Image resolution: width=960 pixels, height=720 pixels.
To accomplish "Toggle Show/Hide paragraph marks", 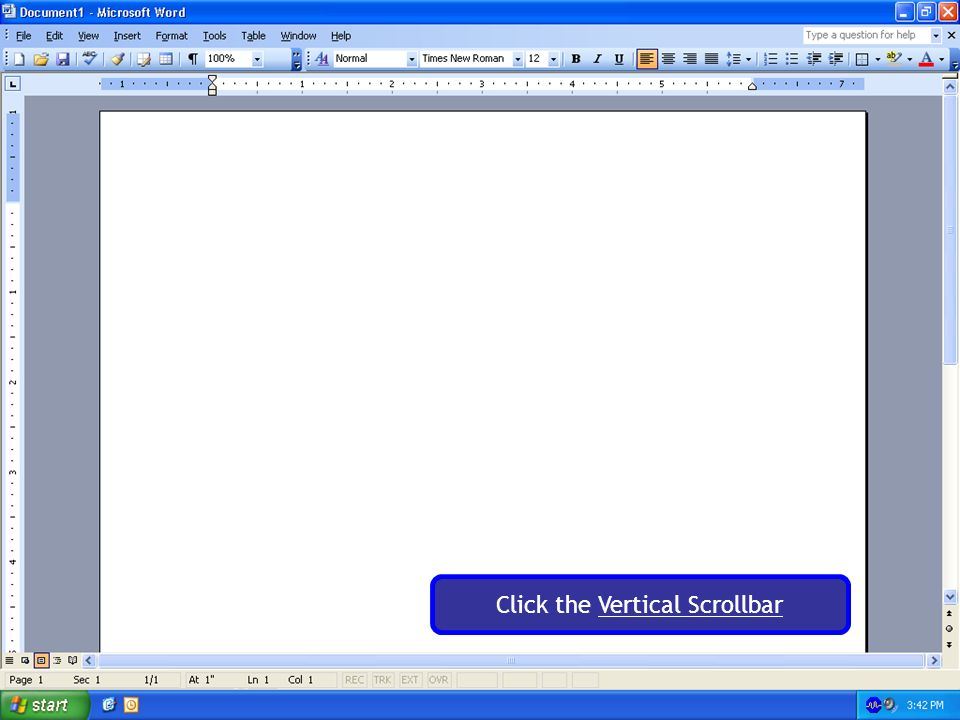I will point(192,59).
